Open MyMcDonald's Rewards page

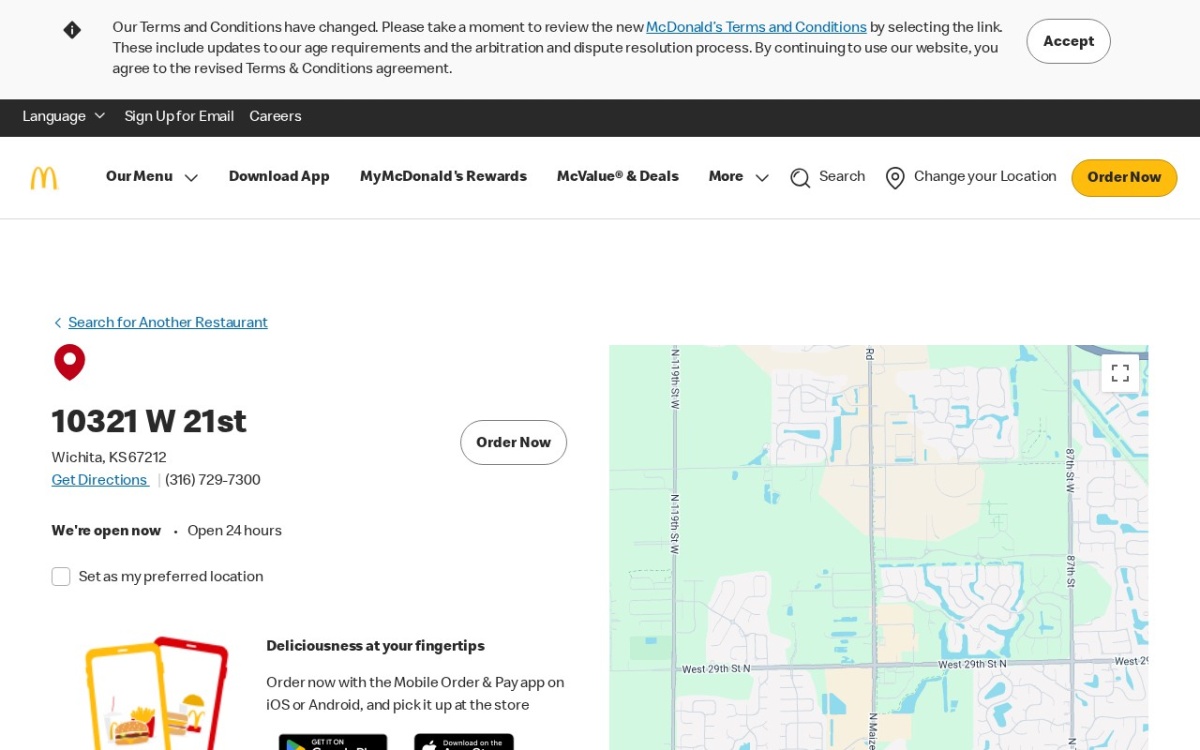click(443, 177)
